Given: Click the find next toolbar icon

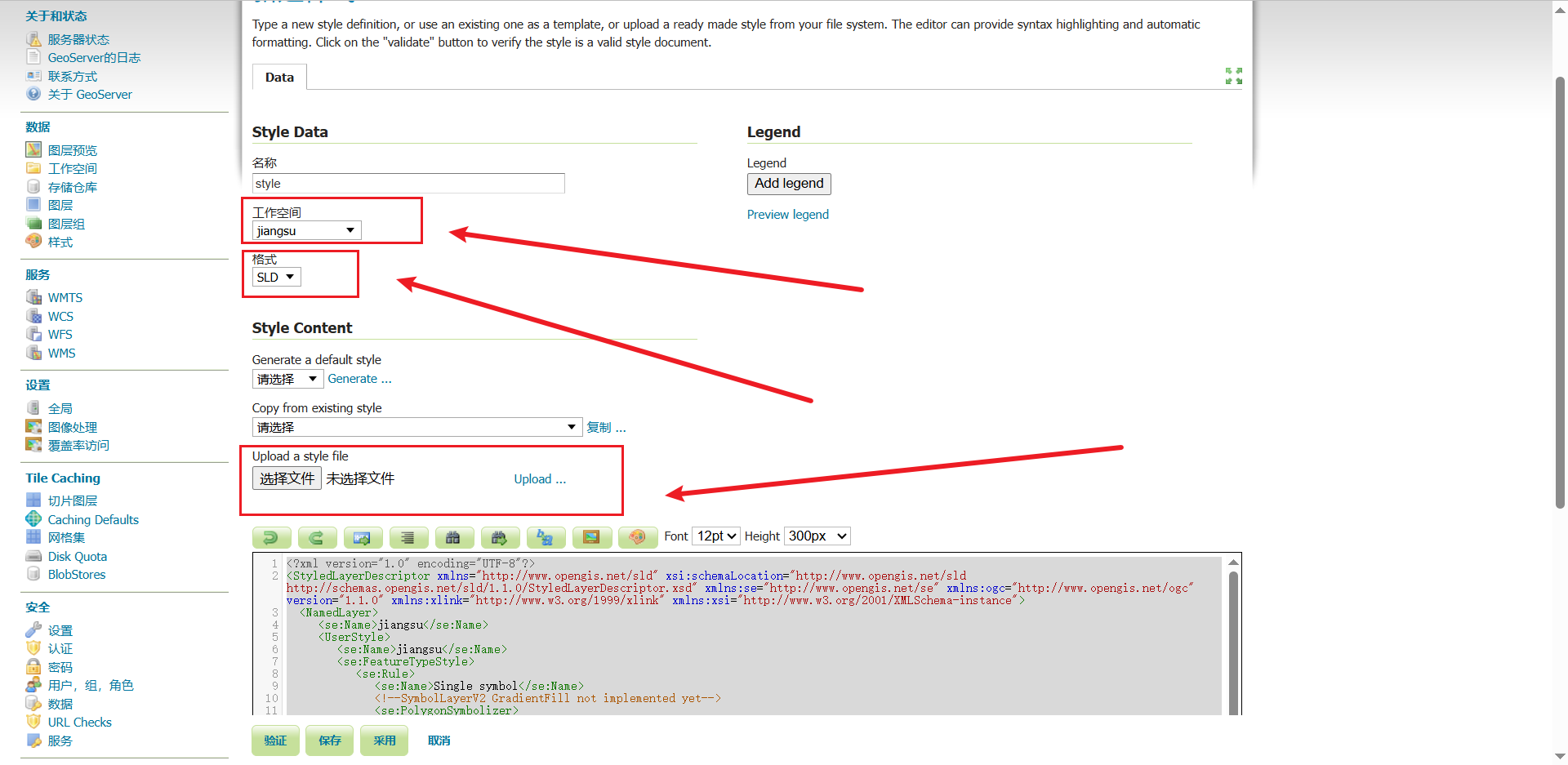Looking at the screenshot, I should [x=500, y=536].
